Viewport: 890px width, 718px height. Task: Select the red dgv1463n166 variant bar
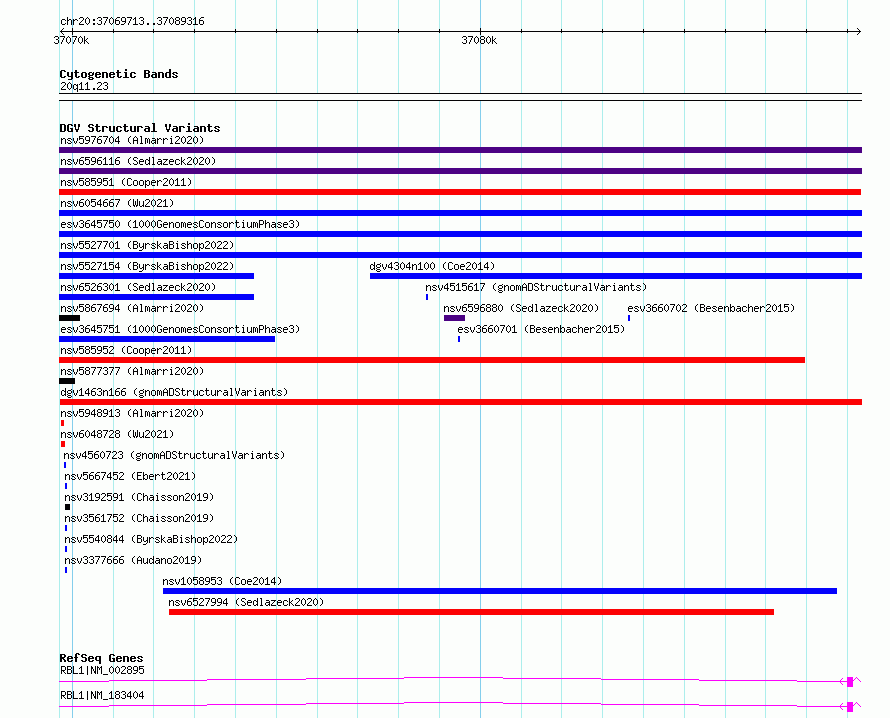(x=460, y=402)
